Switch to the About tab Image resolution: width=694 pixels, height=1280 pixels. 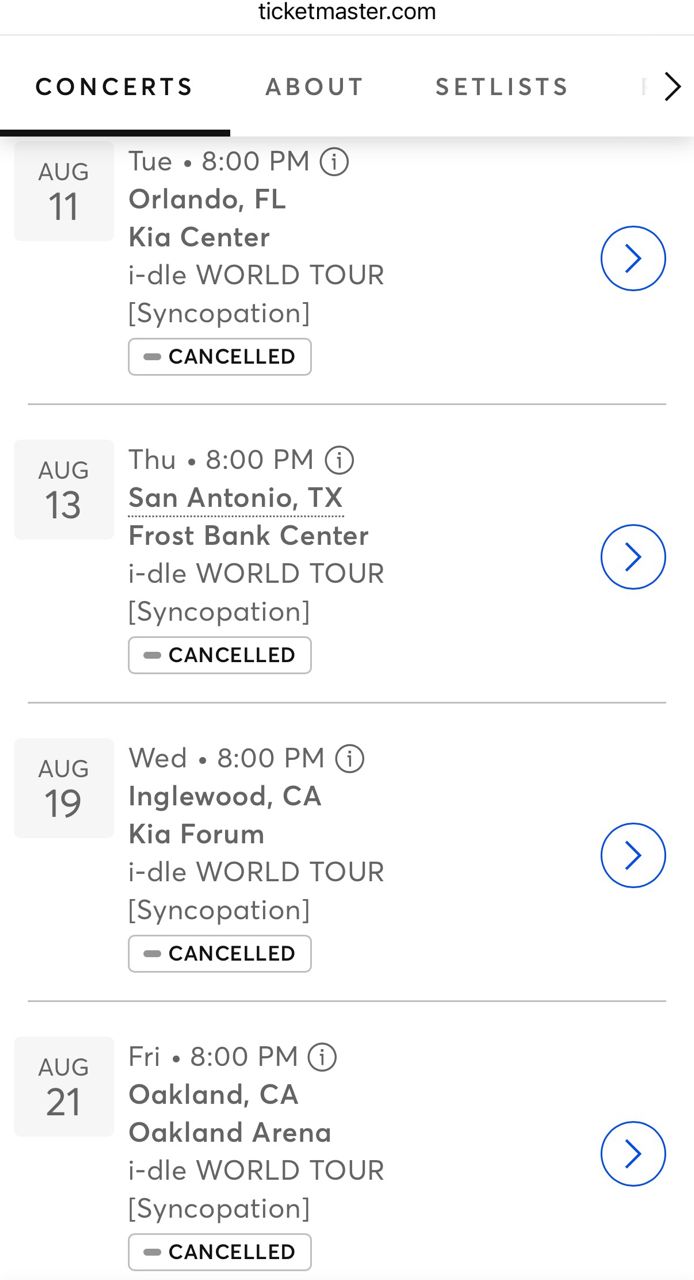pos(314,87)
